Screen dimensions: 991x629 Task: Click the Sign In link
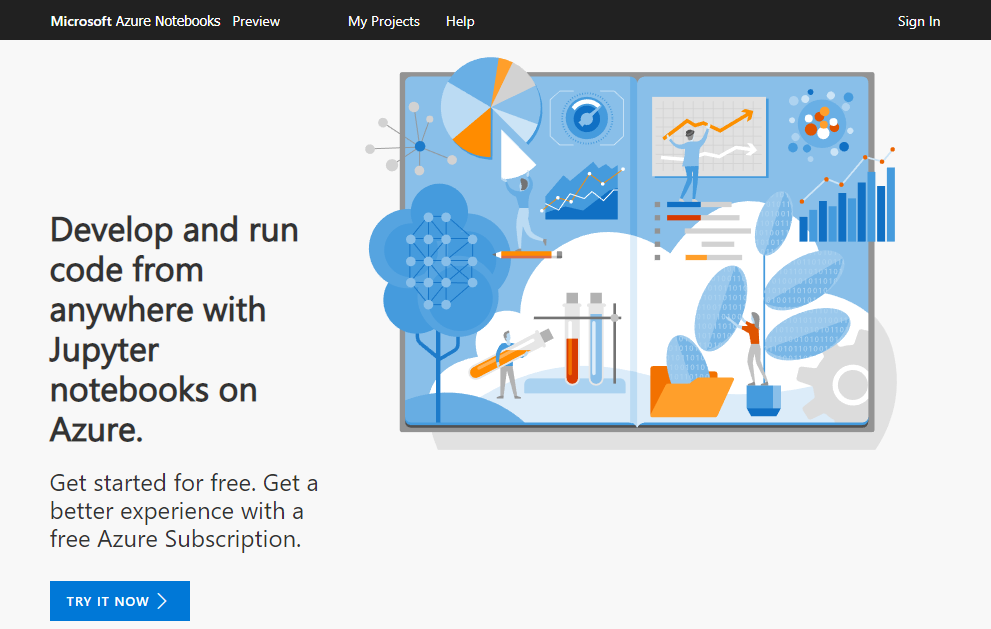919,21
